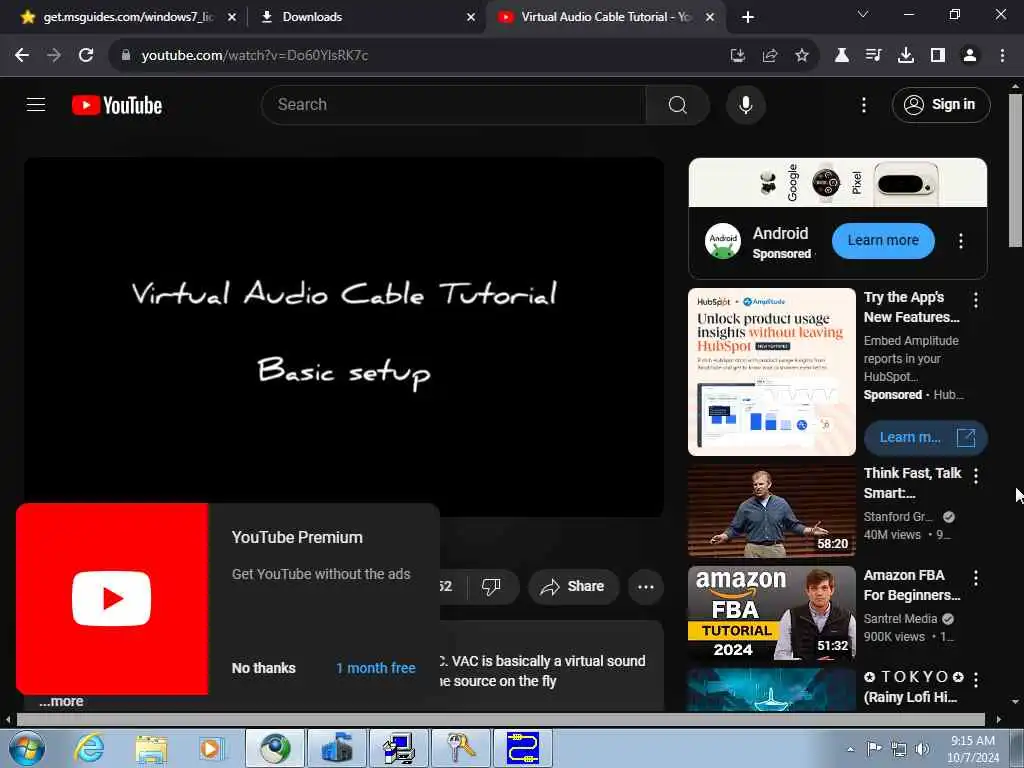Open the HubSpot ad thumbnail

tap(771, 372)
